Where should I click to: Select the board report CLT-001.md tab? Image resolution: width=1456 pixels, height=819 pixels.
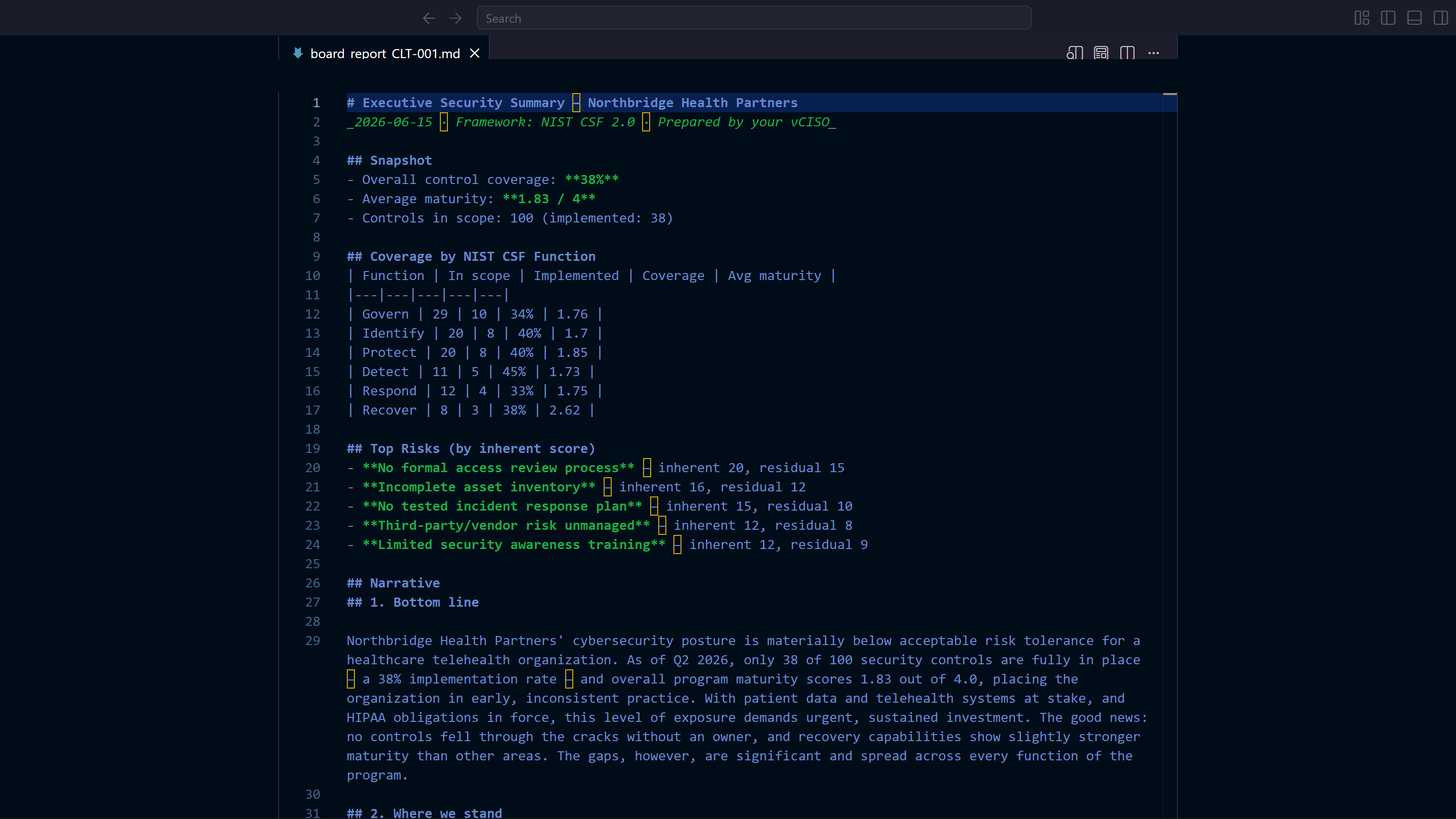384,53
